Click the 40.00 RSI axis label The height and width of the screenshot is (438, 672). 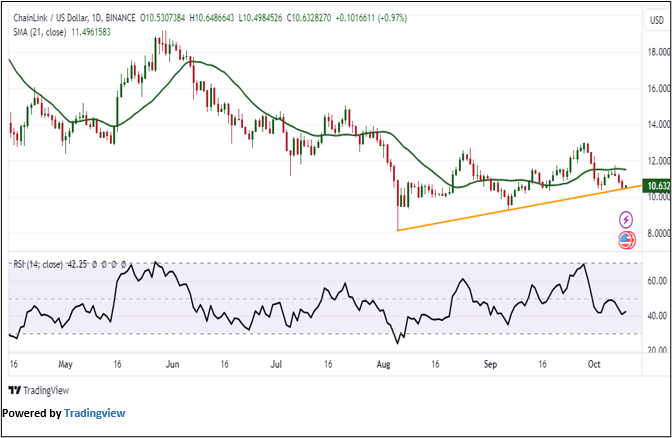pyautogui.click(x=658, y=316)
